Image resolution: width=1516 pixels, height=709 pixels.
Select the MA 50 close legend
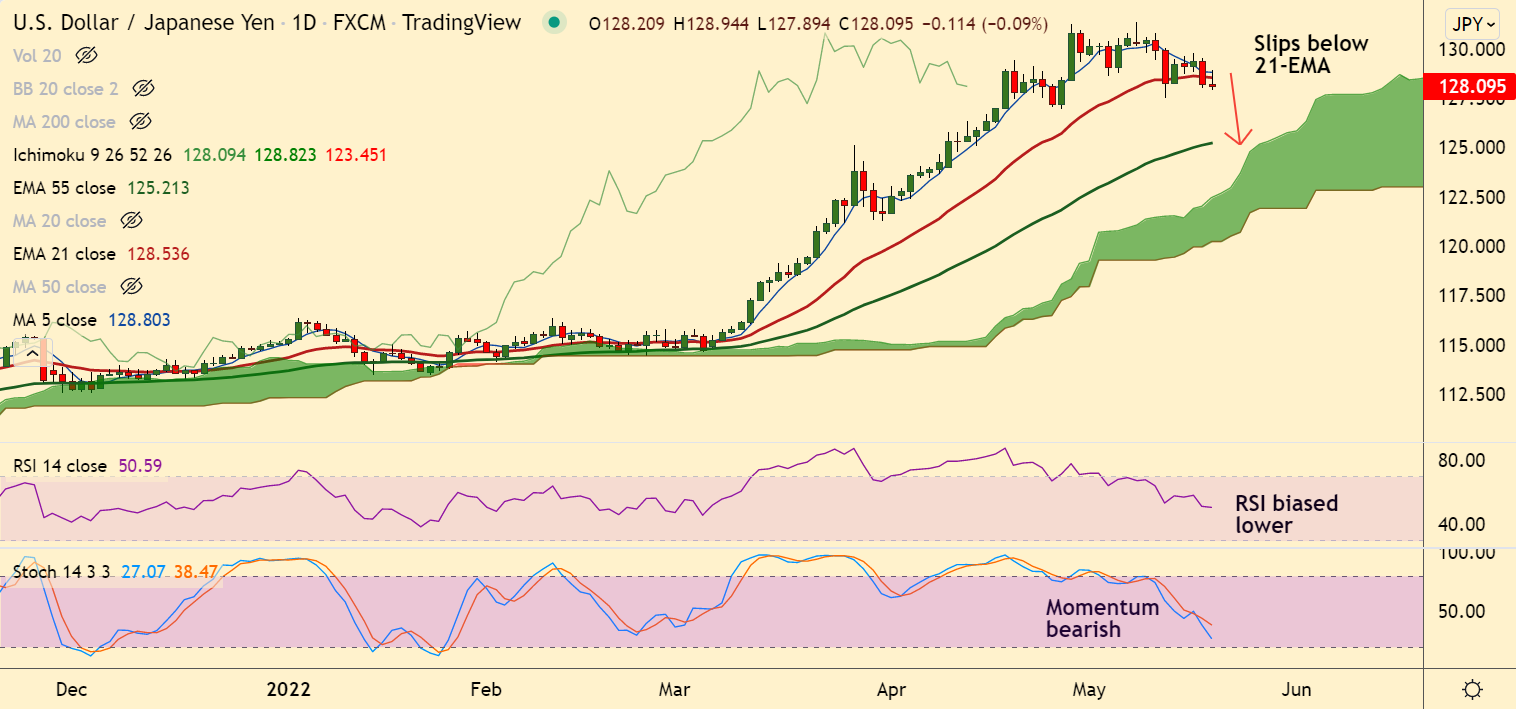(60, 287)
